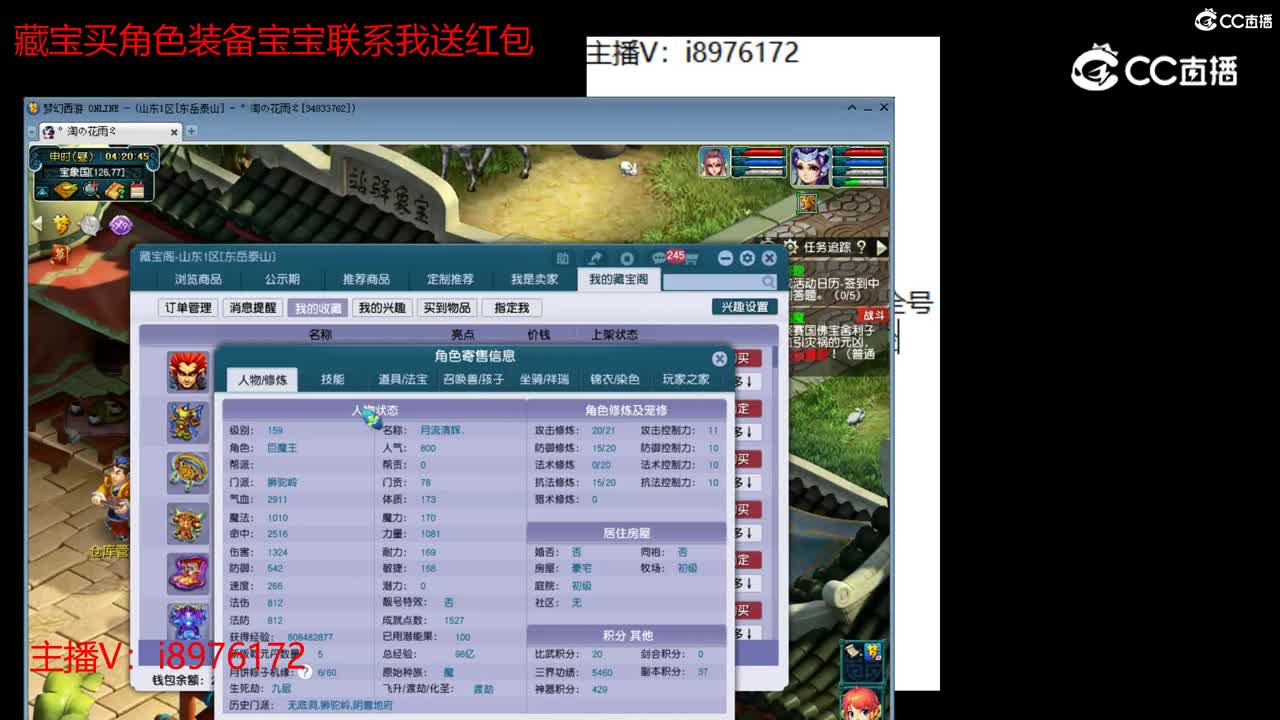
Task: Click the 任务追踪 question mark help
Action: [861, 247]
